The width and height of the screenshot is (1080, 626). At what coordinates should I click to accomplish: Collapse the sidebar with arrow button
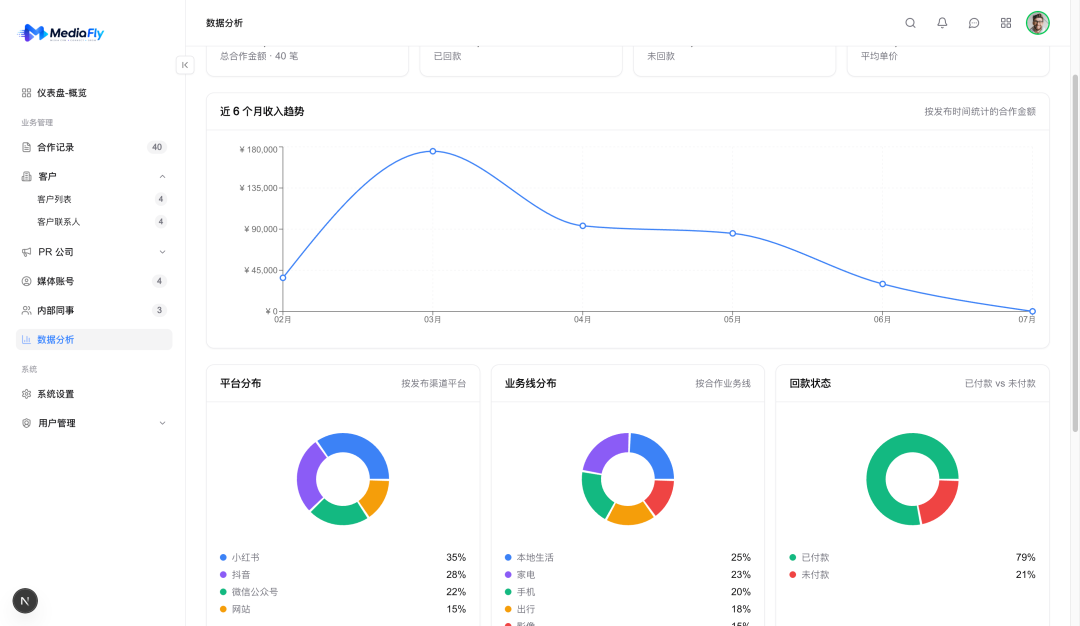coord(185,65)
